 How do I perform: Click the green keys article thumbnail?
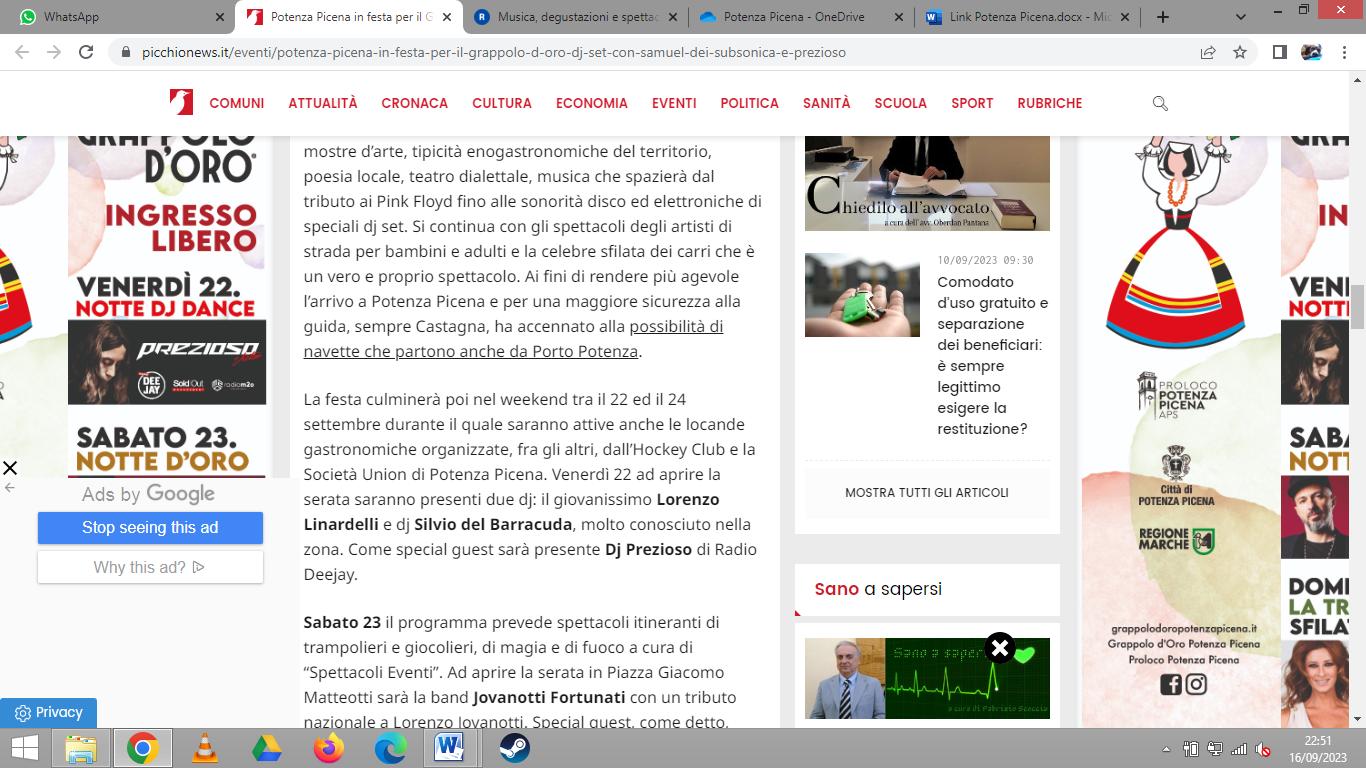(862, 295)
